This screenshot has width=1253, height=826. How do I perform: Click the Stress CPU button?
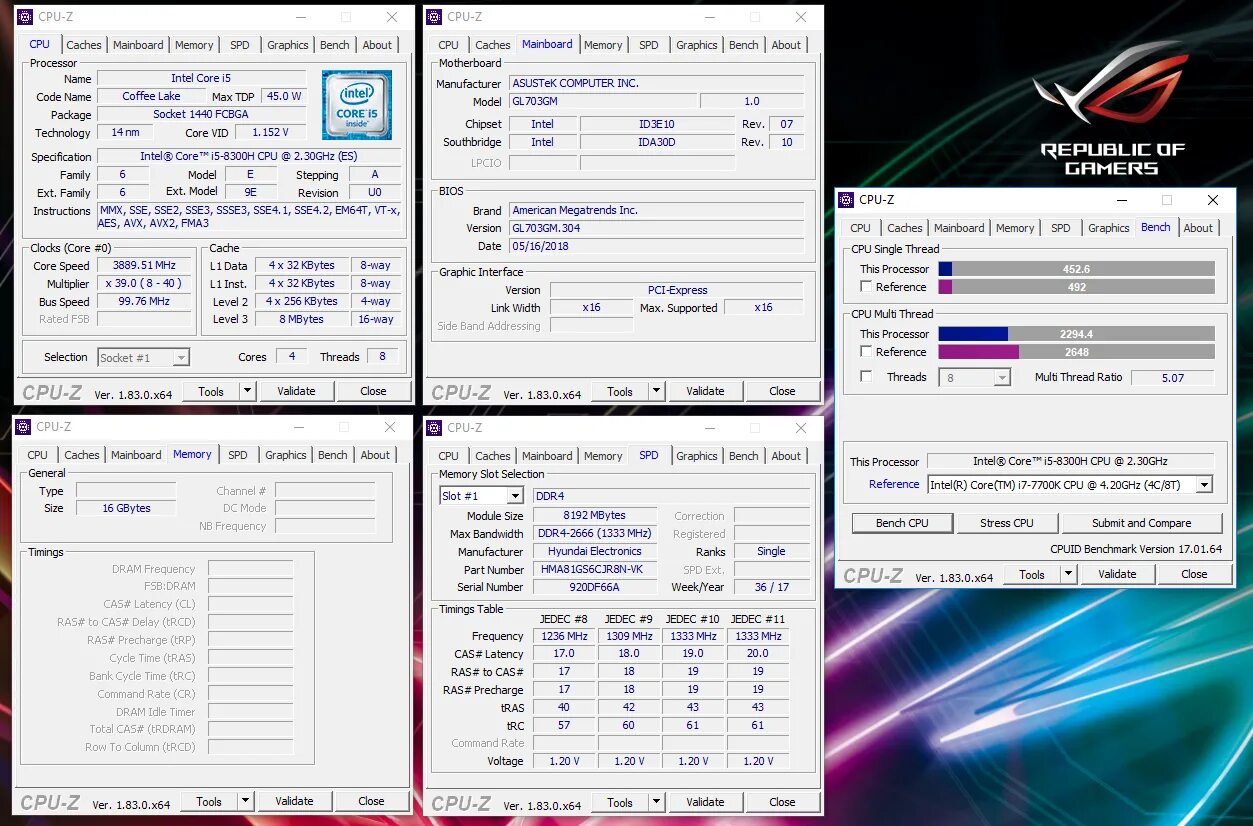[x=1007, y=523]
